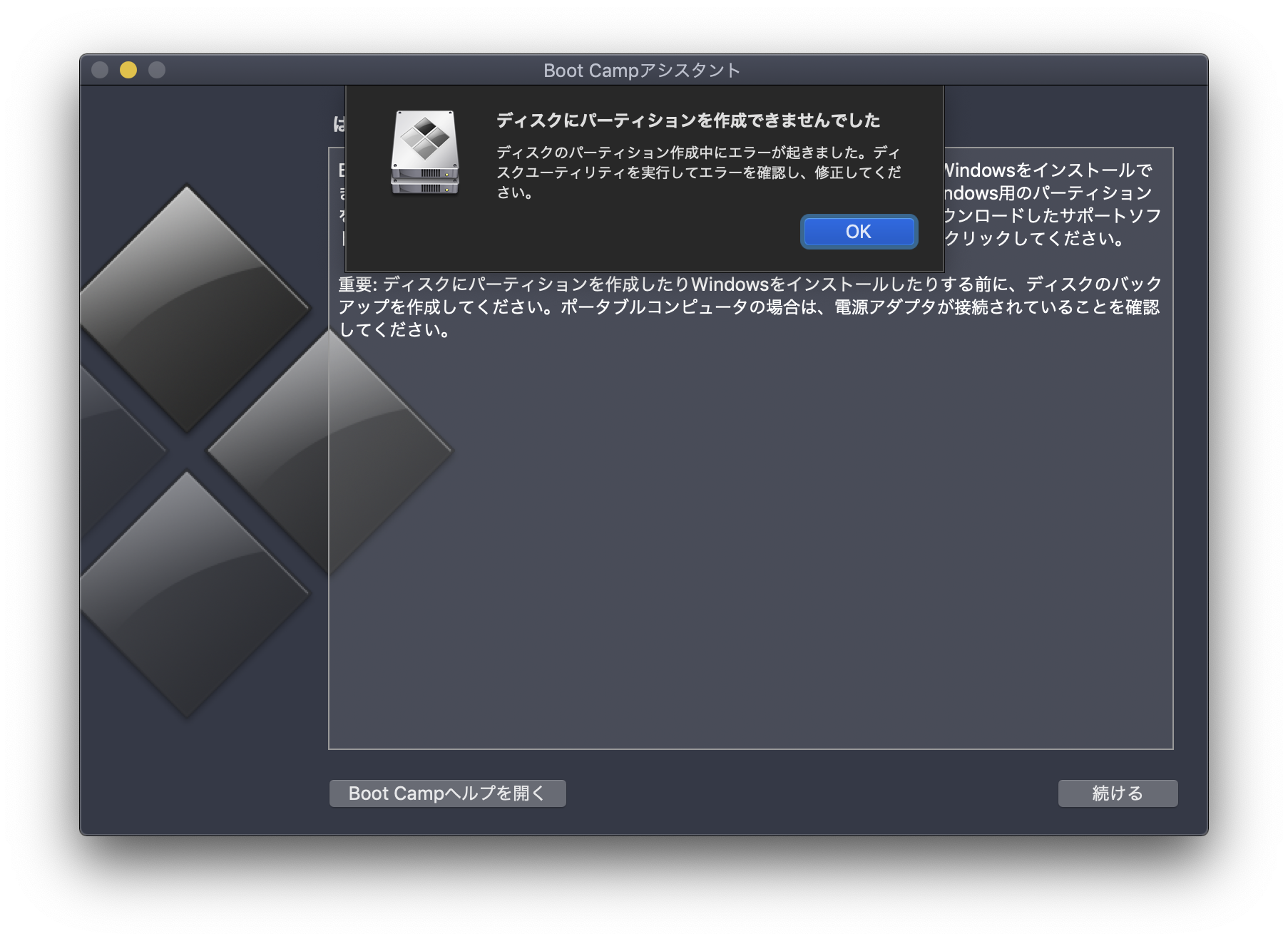This screenshot has height=941, width=1288.
Task: Click OK to dismiss the partition error
Action: tap(859, 232)
